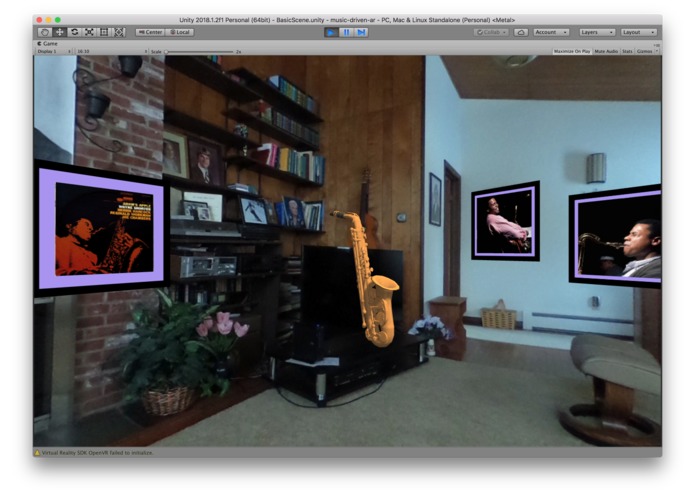Select the Rect transform tool
Screen dimensions: 695x494
[x=104, y=32]
